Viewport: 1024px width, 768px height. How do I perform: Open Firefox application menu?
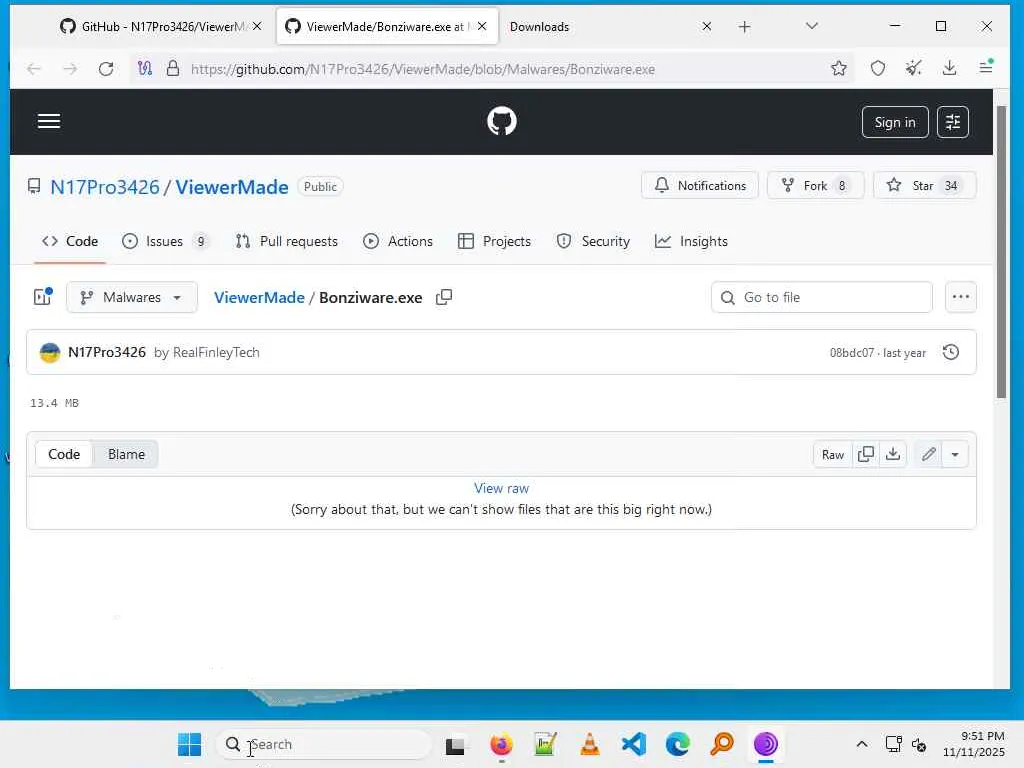coord(986,67)
